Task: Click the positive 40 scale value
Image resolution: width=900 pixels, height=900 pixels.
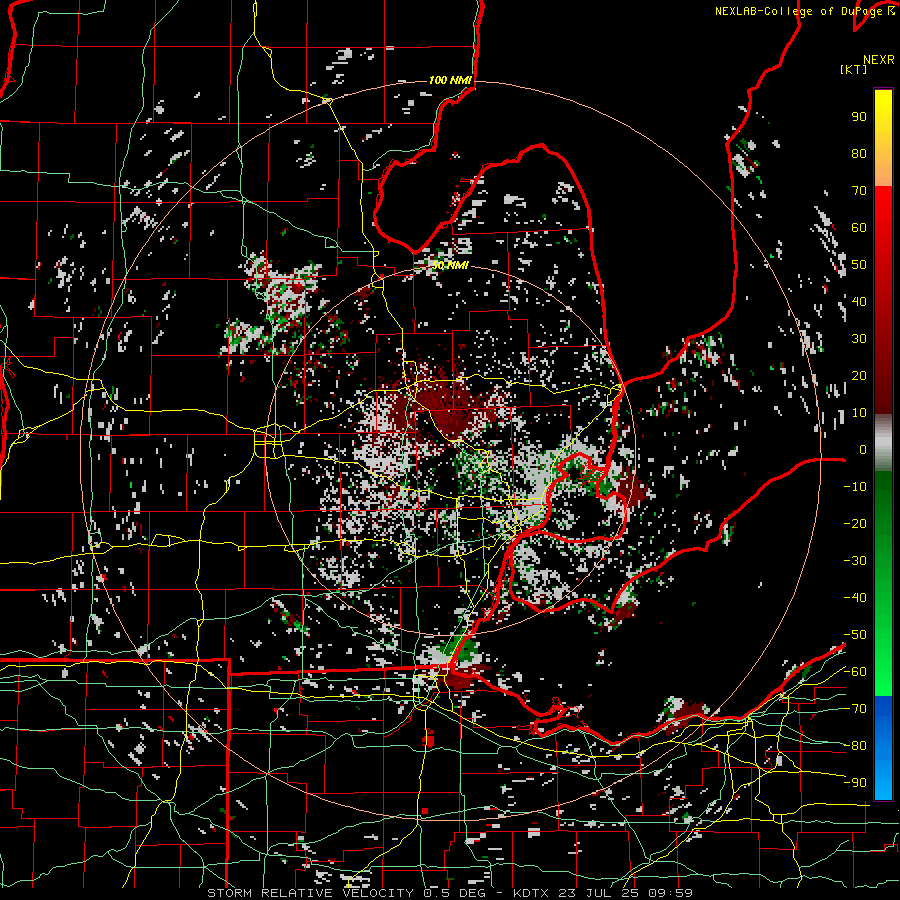Action: [859, 301]
